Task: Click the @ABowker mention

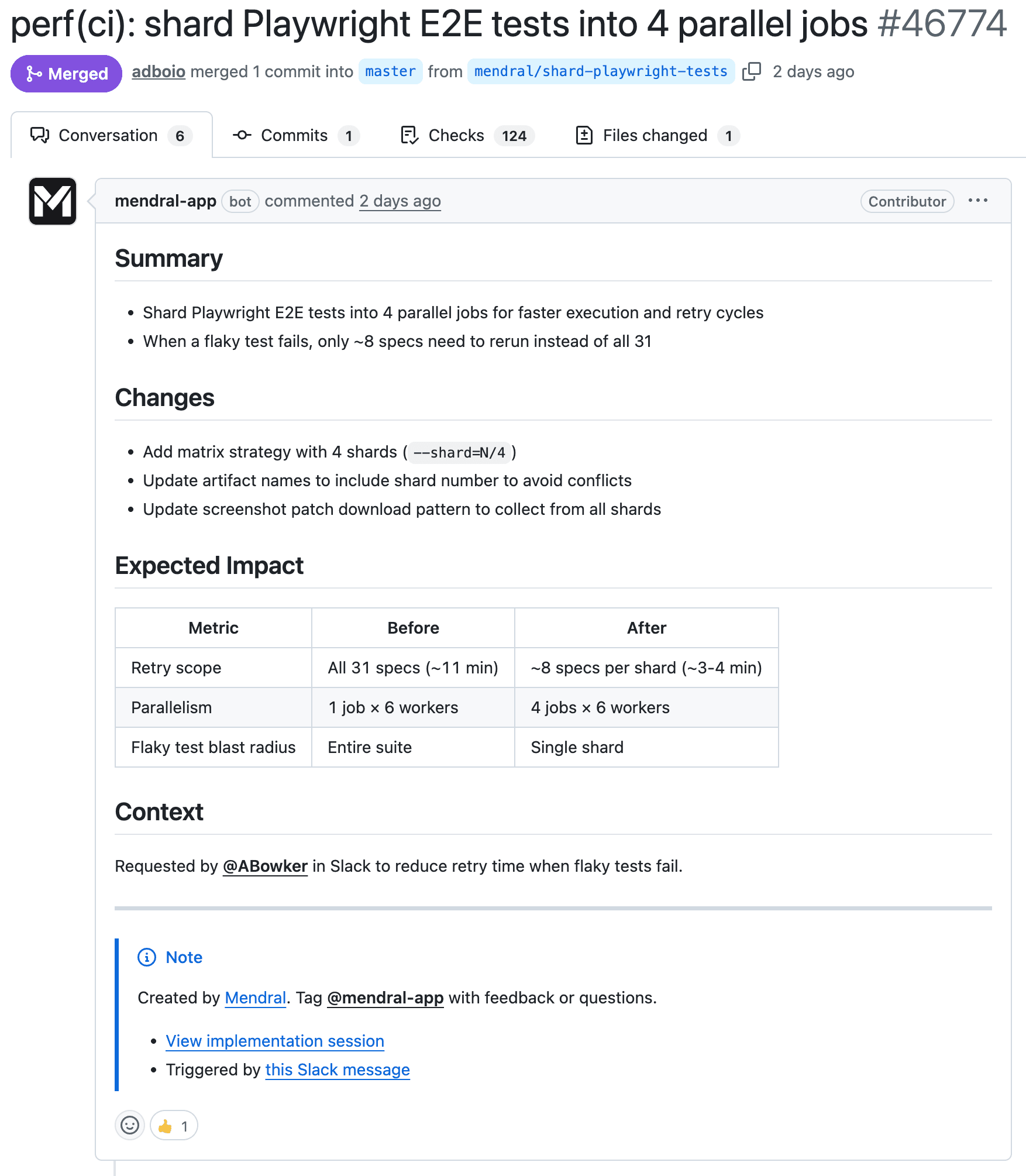Action: click(264, 866)
